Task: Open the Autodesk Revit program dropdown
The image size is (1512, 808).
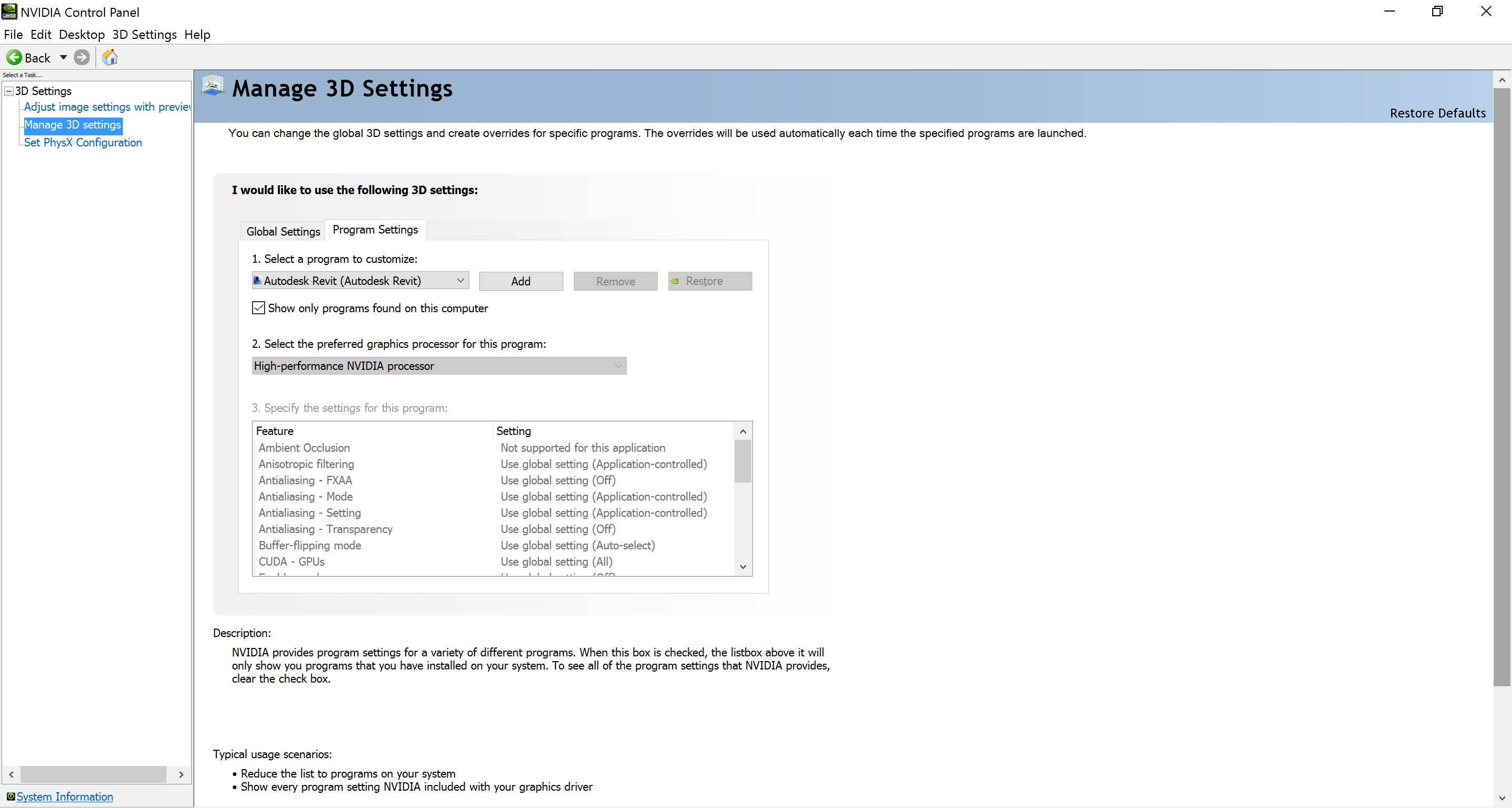Action: (x=461, y=281)
